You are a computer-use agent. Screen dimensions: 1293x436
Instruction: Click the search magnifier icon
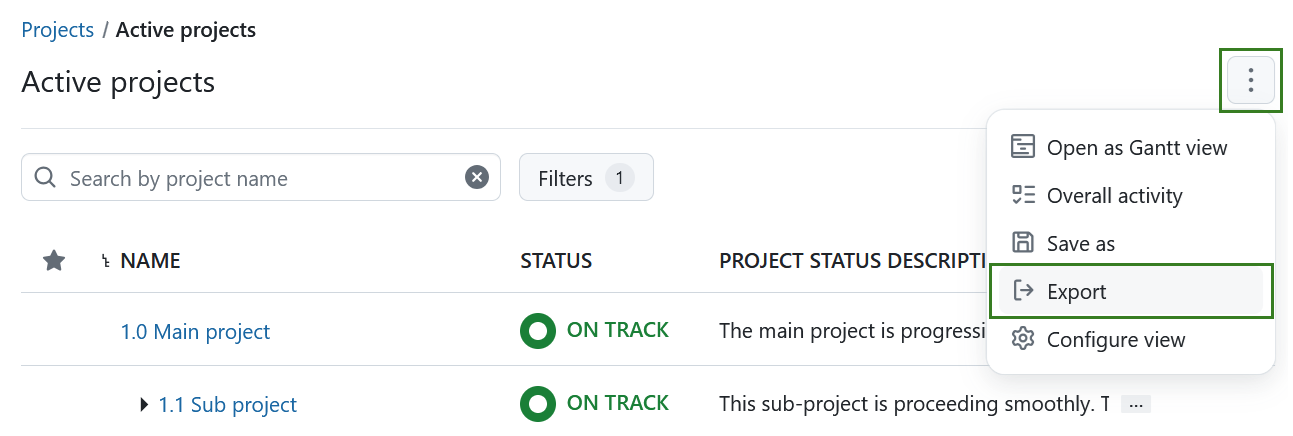pos(45,178)
